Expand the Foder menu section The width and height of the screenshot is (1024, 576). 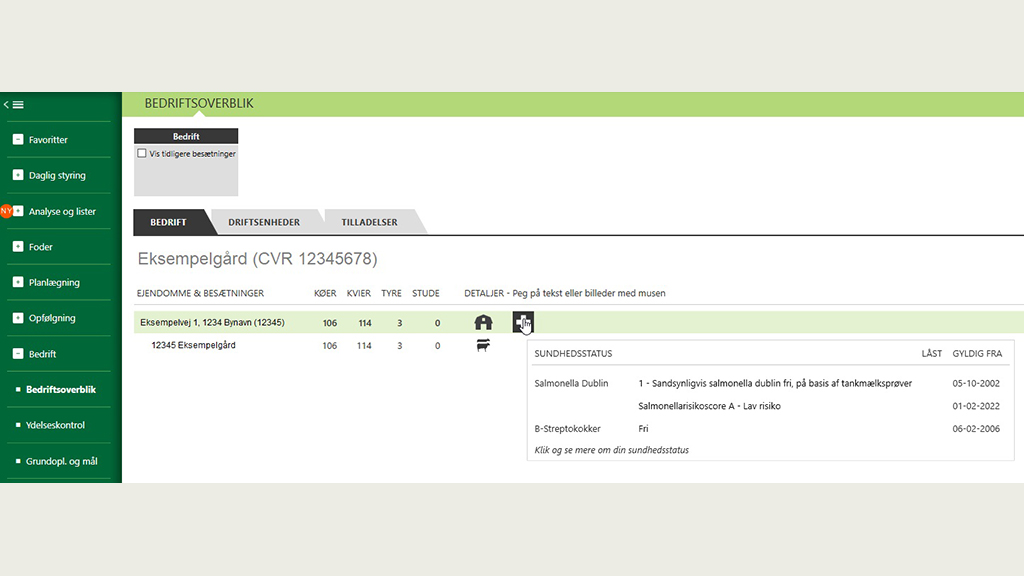click(18, 247)
